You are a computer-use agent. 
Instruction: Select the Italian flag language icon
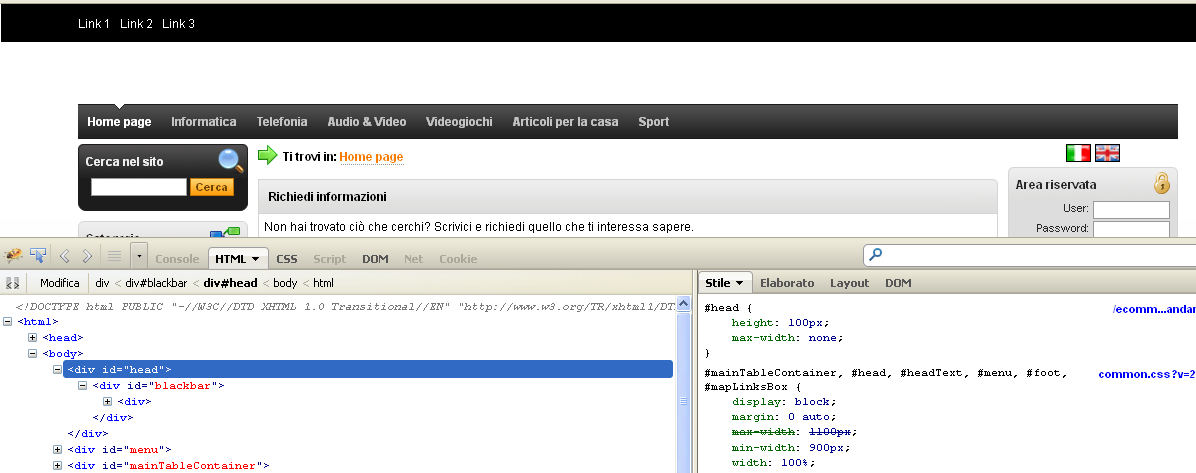click(x=1078, y=153)
